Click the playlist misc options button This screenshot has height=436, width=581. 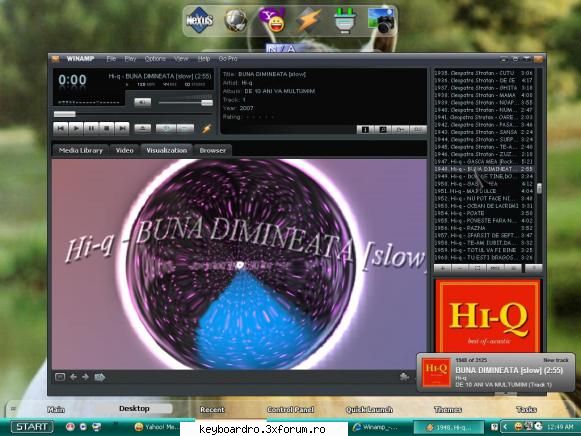point(496,268)
